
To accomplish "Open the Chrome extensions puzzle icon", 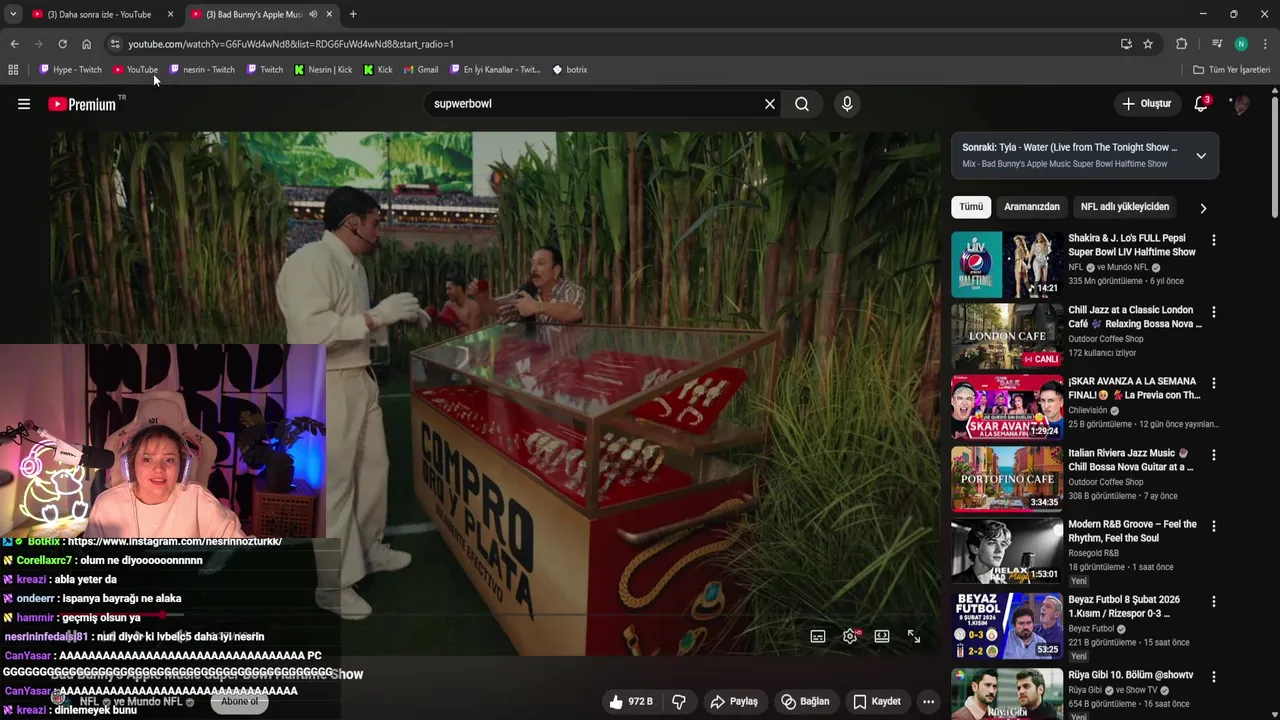I will tap(1181, 44).
